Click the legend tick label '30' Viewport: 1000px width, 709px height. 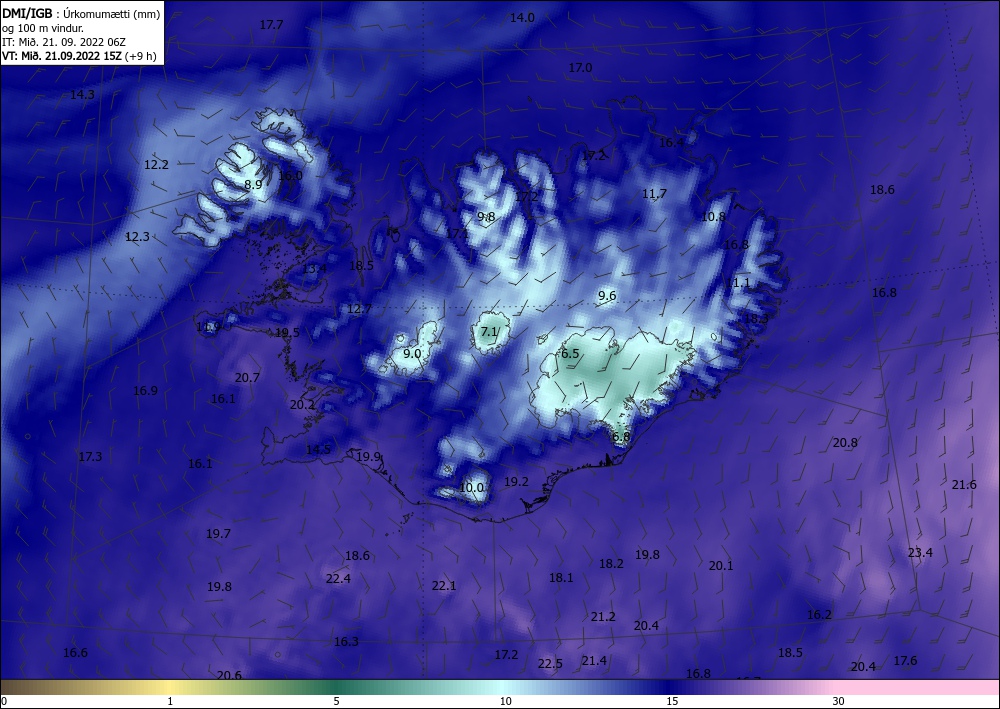coord(838,701)
